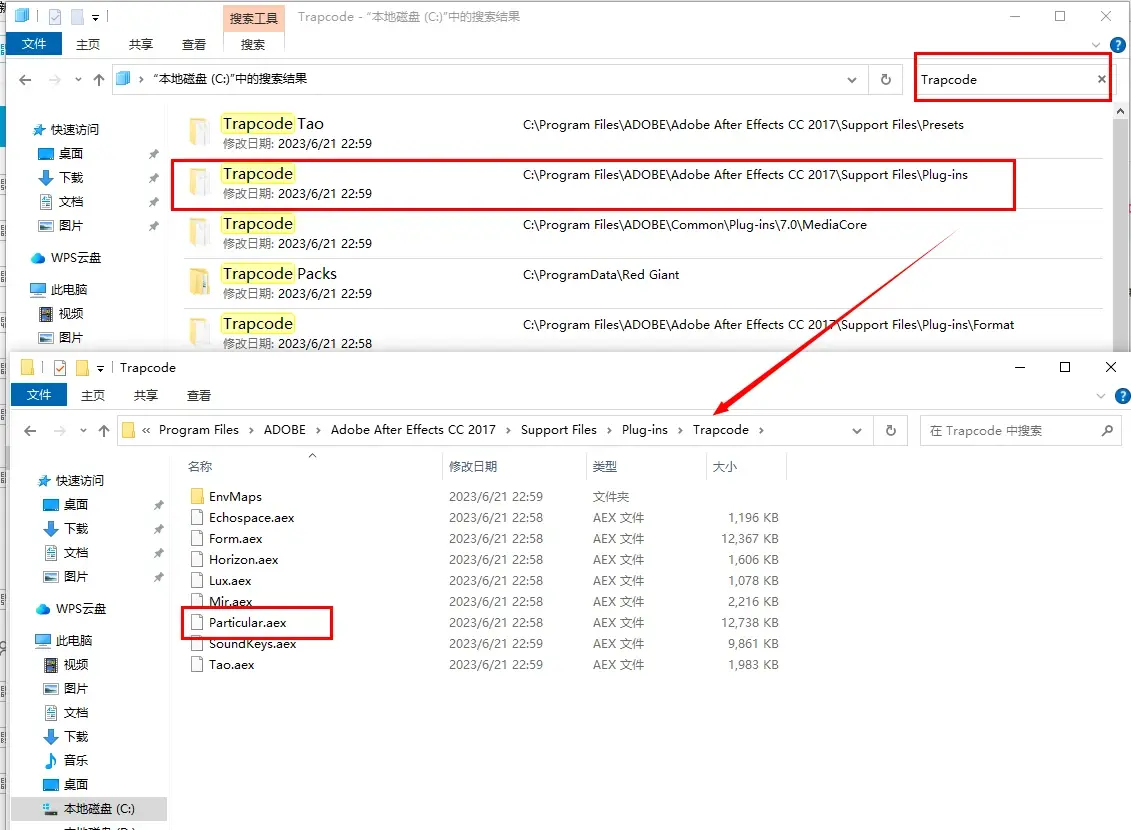
Task: Expand address bar history in Trapcode window
Action: point(857,431)
